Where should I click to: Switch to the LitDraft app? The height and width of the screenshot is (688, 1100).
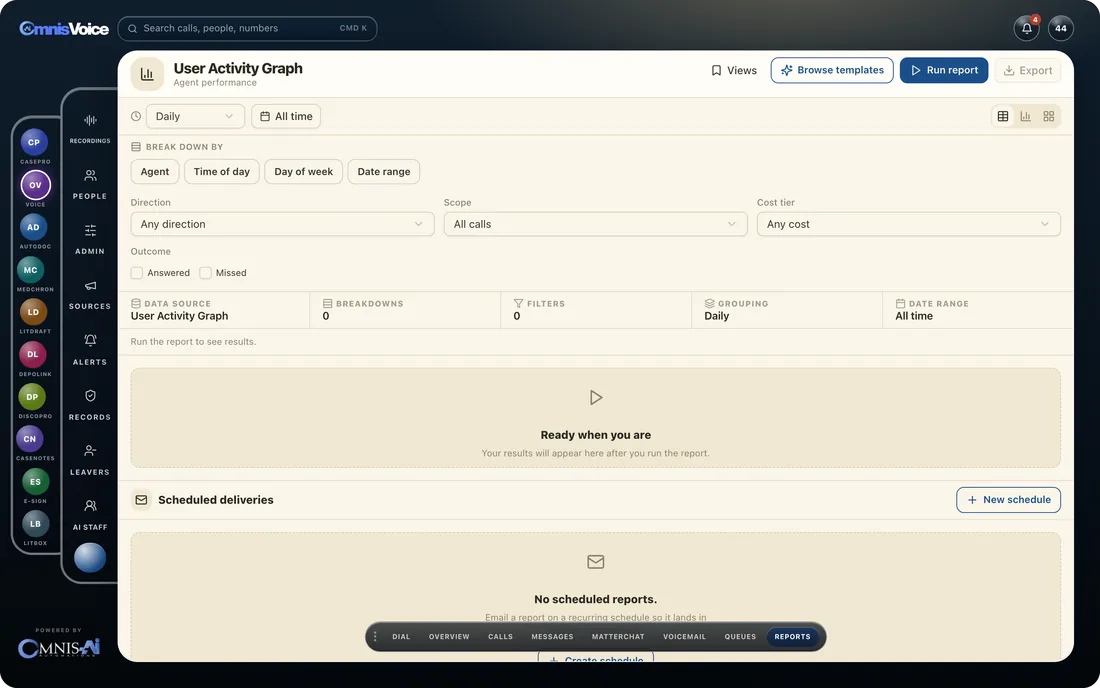(33, 312)
